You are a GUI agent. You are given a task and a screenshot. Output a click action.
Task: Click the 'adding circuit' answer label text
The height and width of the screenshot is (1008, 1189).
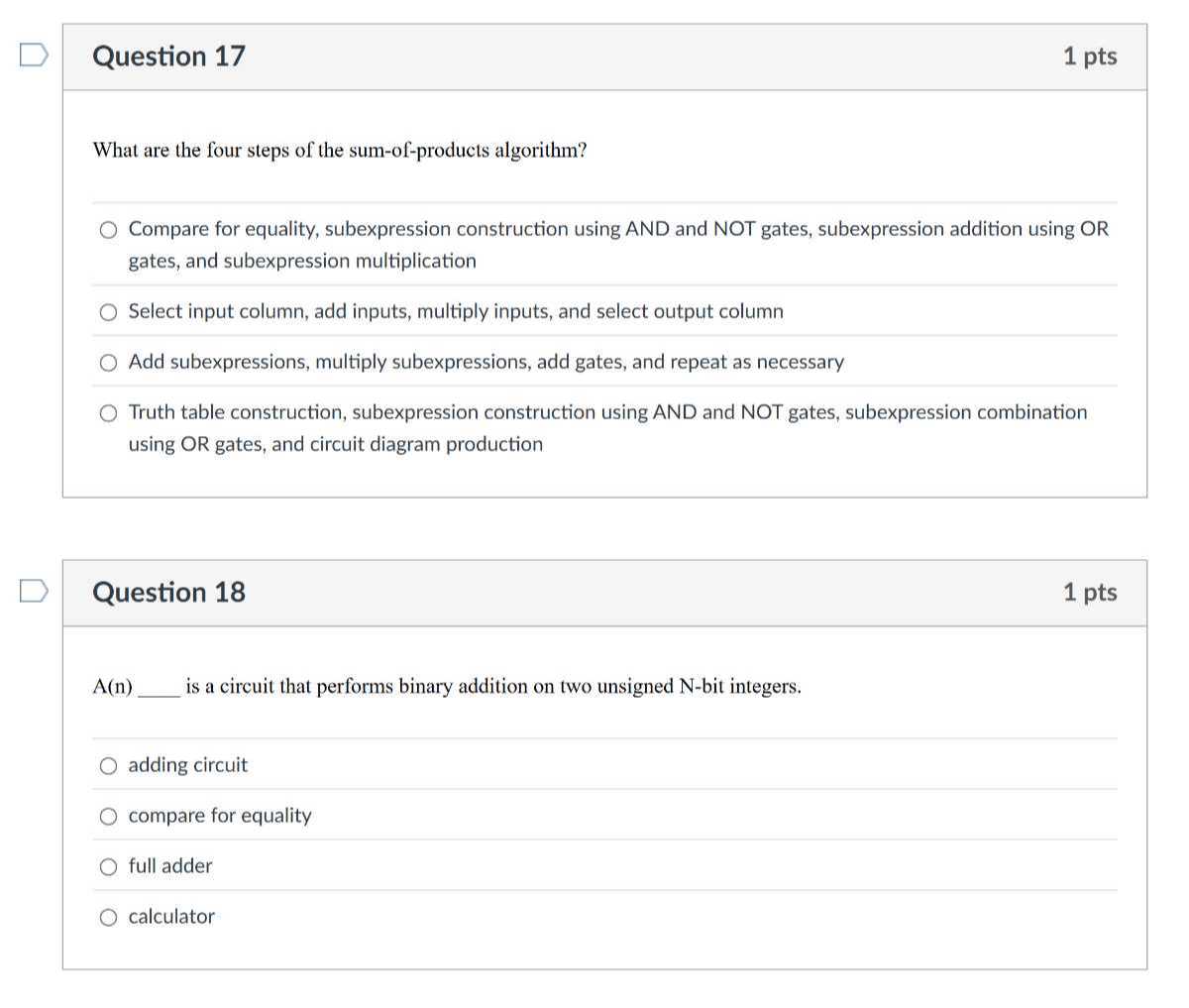pyautogui.click(x=188, y=765)
